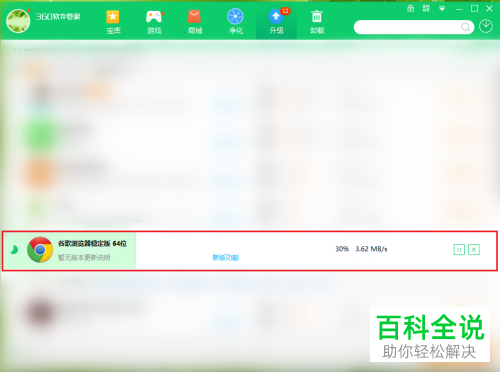The image size is (500, 372).
Task: Click the 360 user avatar picture
Action: pos(18,21)
